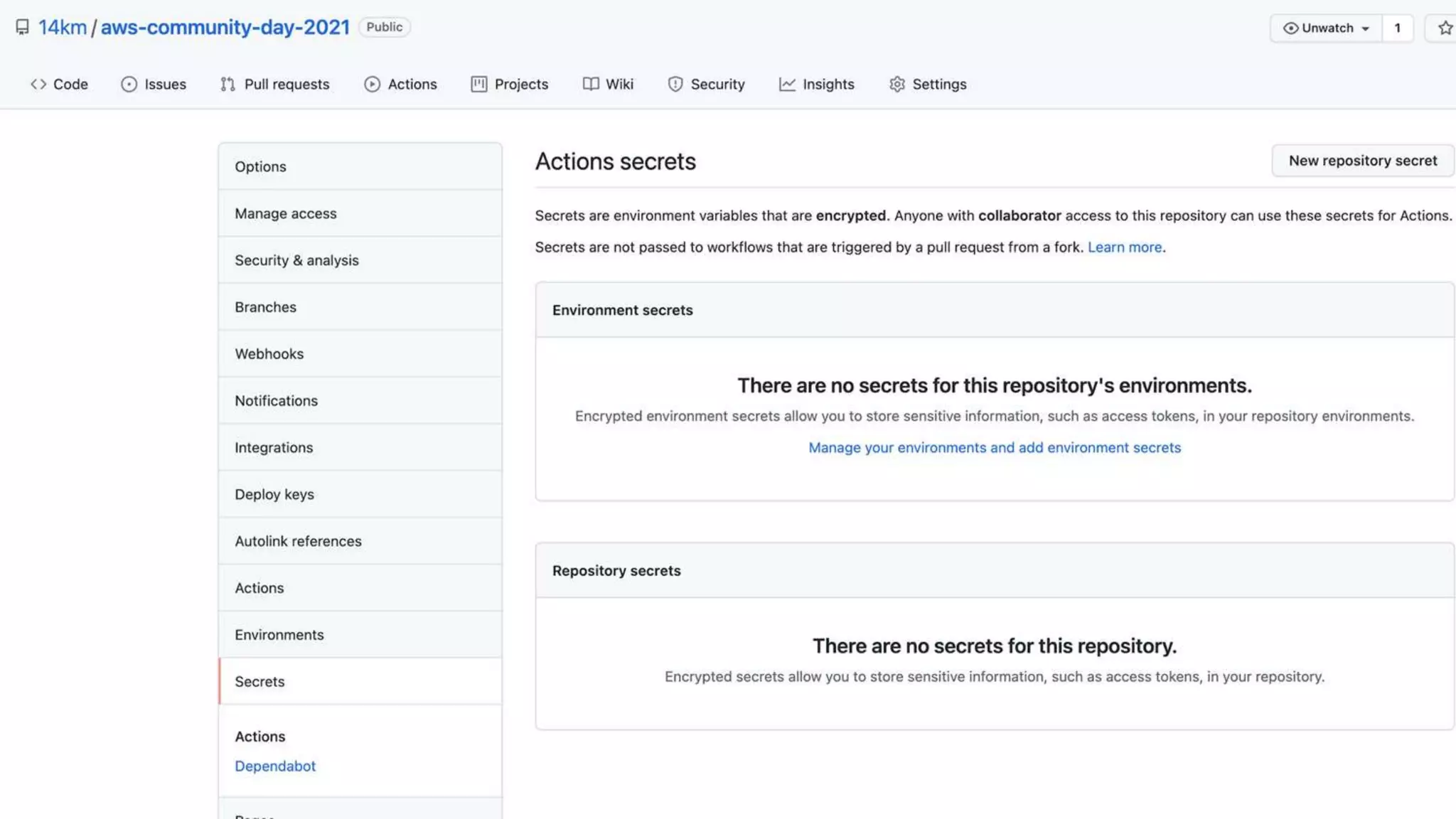Click the repository book icon beside 14km

[x=23, y=27]
